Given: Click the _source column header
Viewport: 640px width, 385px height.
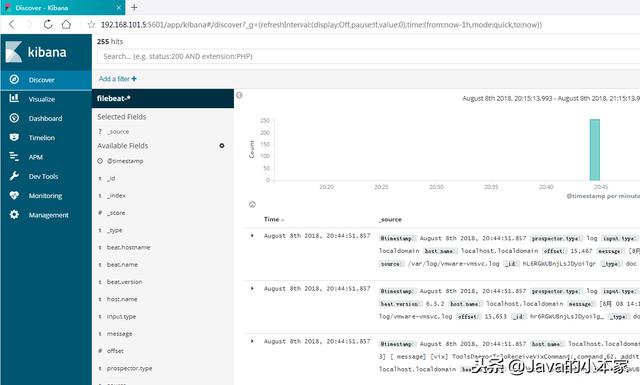Looking at the screenshot, I should click(390, 219).
